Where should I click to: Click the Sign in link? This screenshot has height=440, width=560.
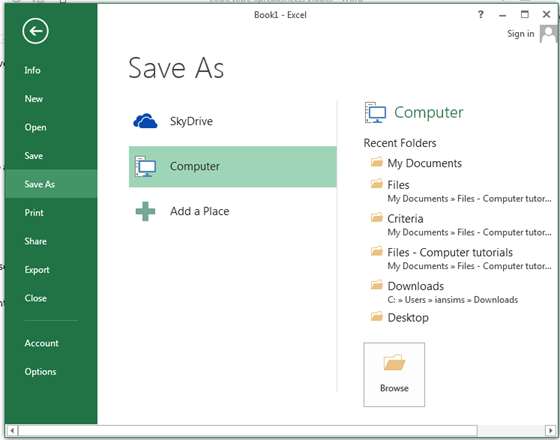(x=521, y=34)
